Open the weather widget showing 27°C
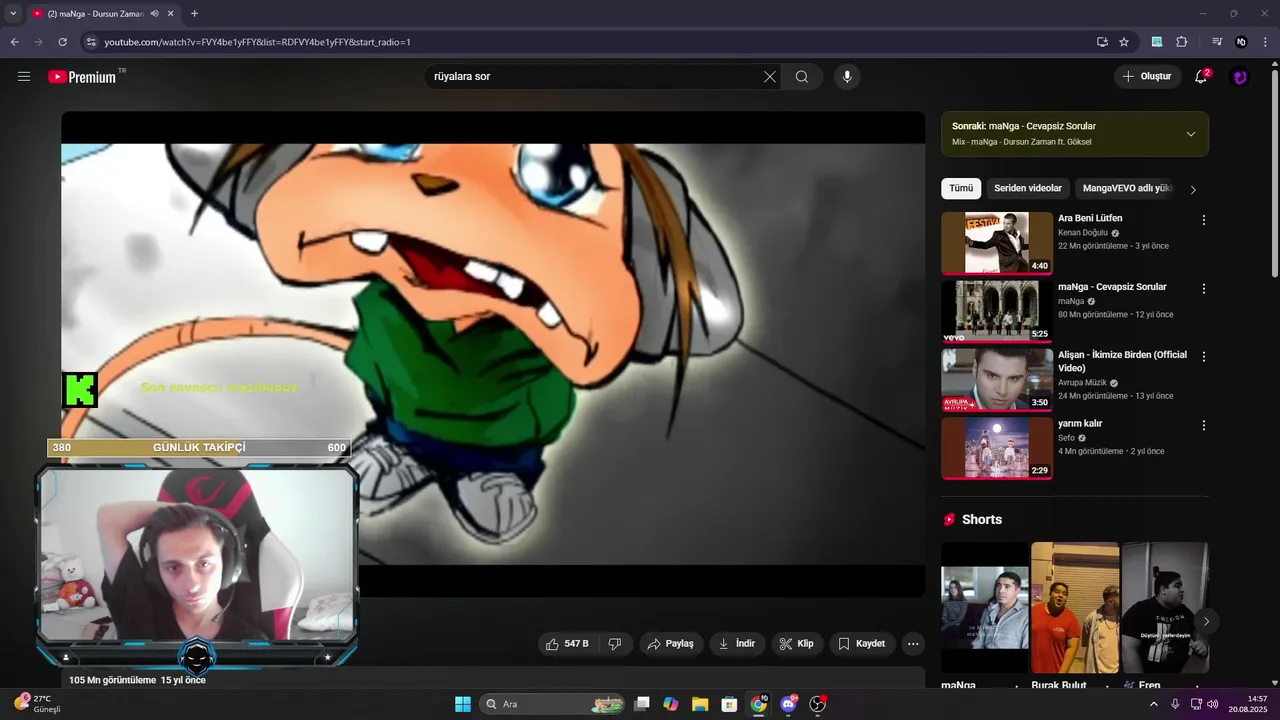 point(38,703)
